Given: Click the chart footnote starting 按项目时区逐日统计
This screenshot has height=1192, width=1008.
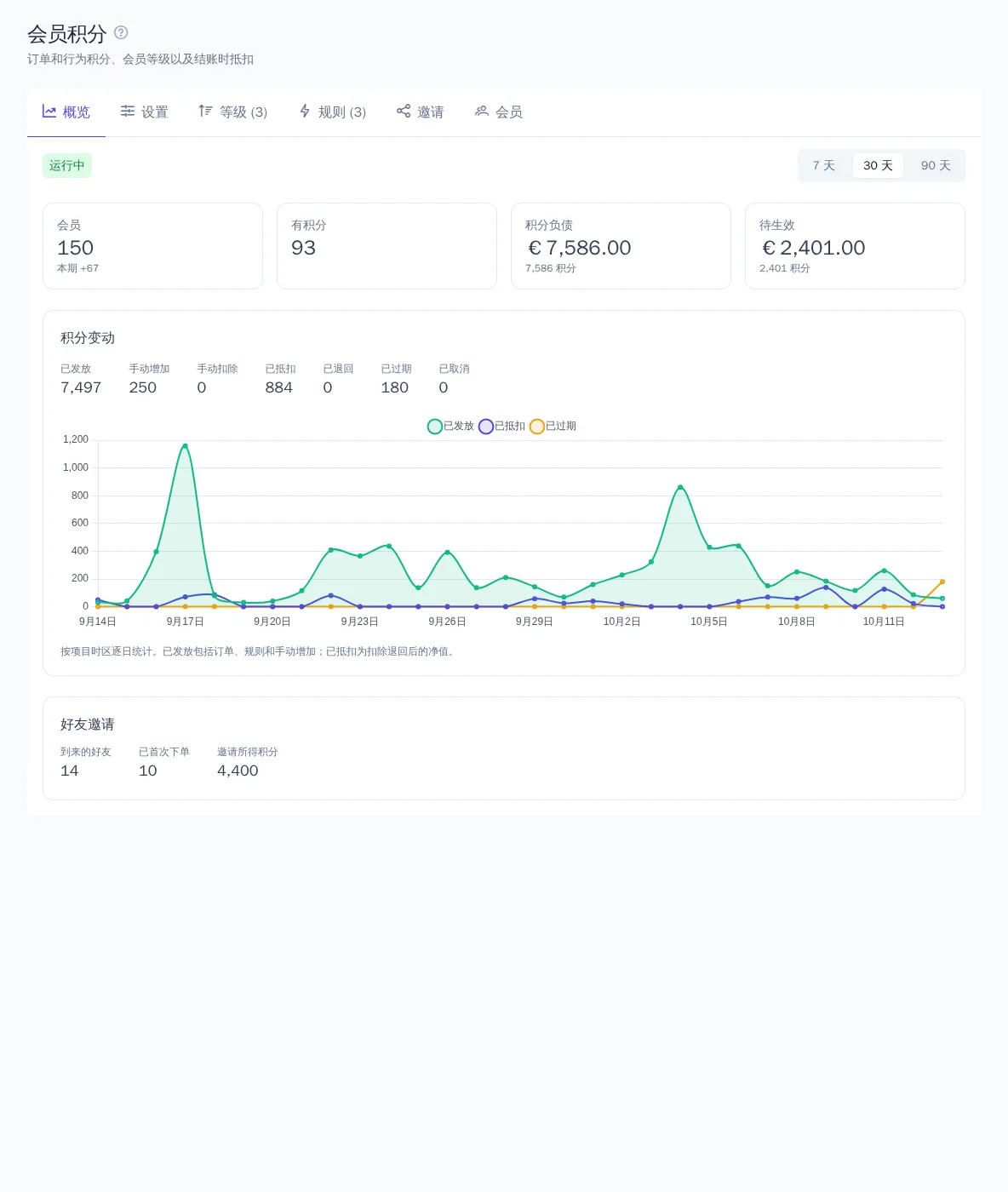Looking at the screenshot, I should (x=260, y=651).
